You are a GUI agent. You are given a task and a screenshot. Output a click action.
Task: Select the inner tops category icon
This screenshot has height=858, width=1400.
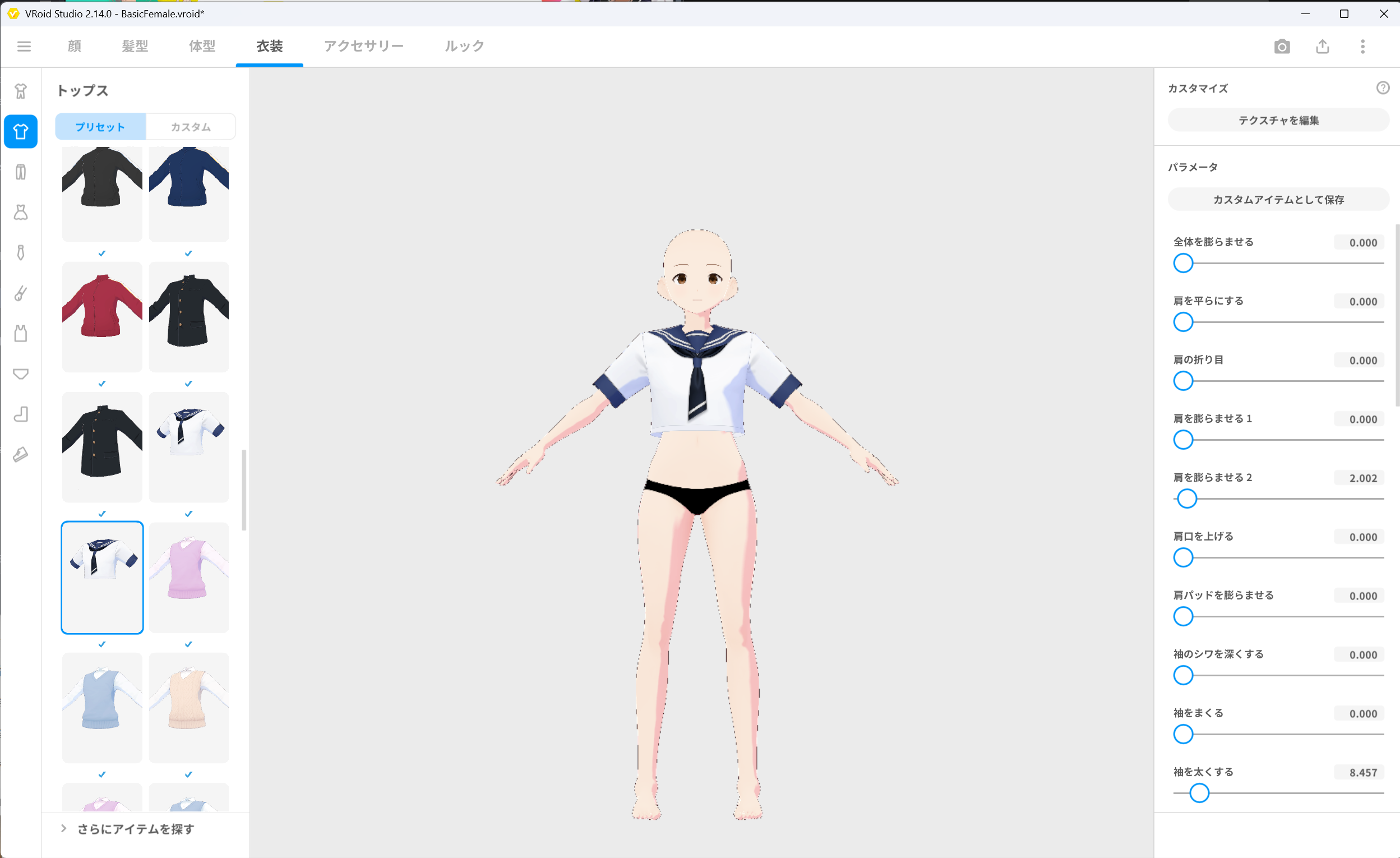[21, 333]
